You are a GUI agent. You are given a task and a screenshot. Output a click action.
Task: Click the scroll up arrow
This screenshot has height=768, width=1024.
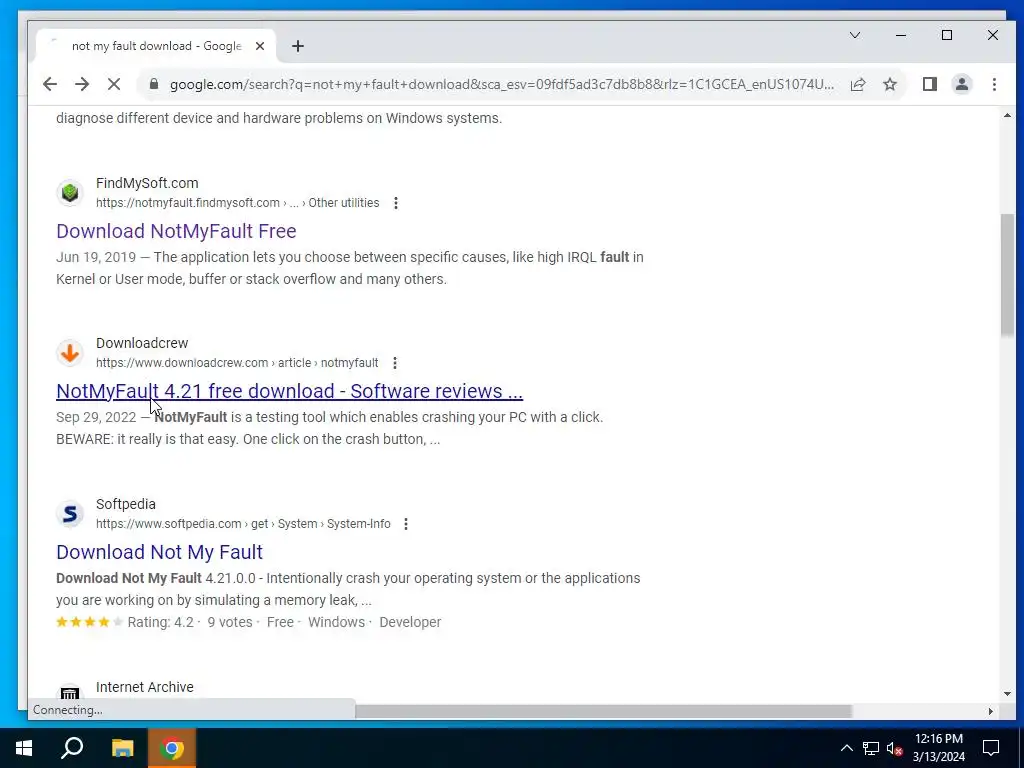(1007, 116)
